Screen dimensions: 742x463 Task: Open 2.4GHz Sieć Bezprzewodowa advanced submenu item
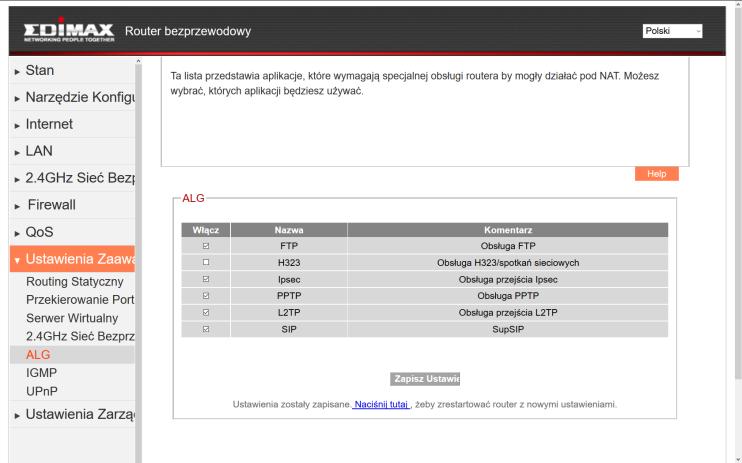(80, 336)
